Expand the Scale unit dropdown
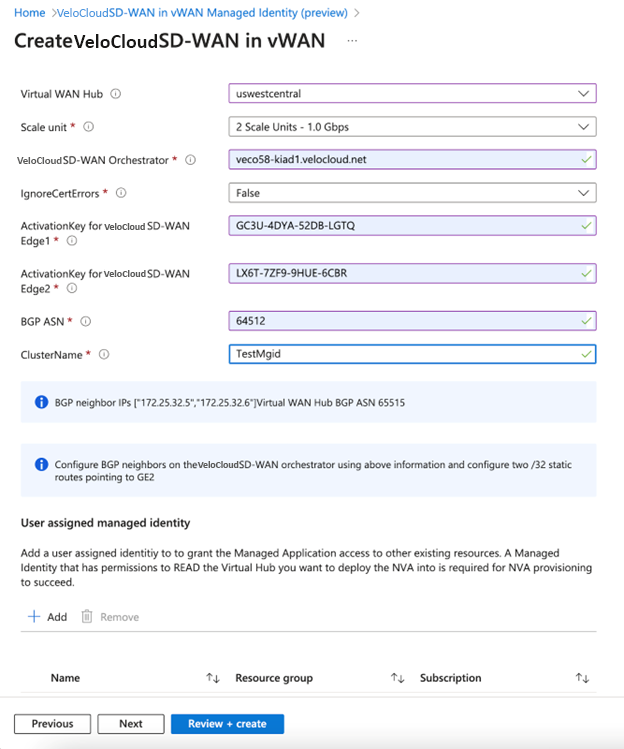 412,127
